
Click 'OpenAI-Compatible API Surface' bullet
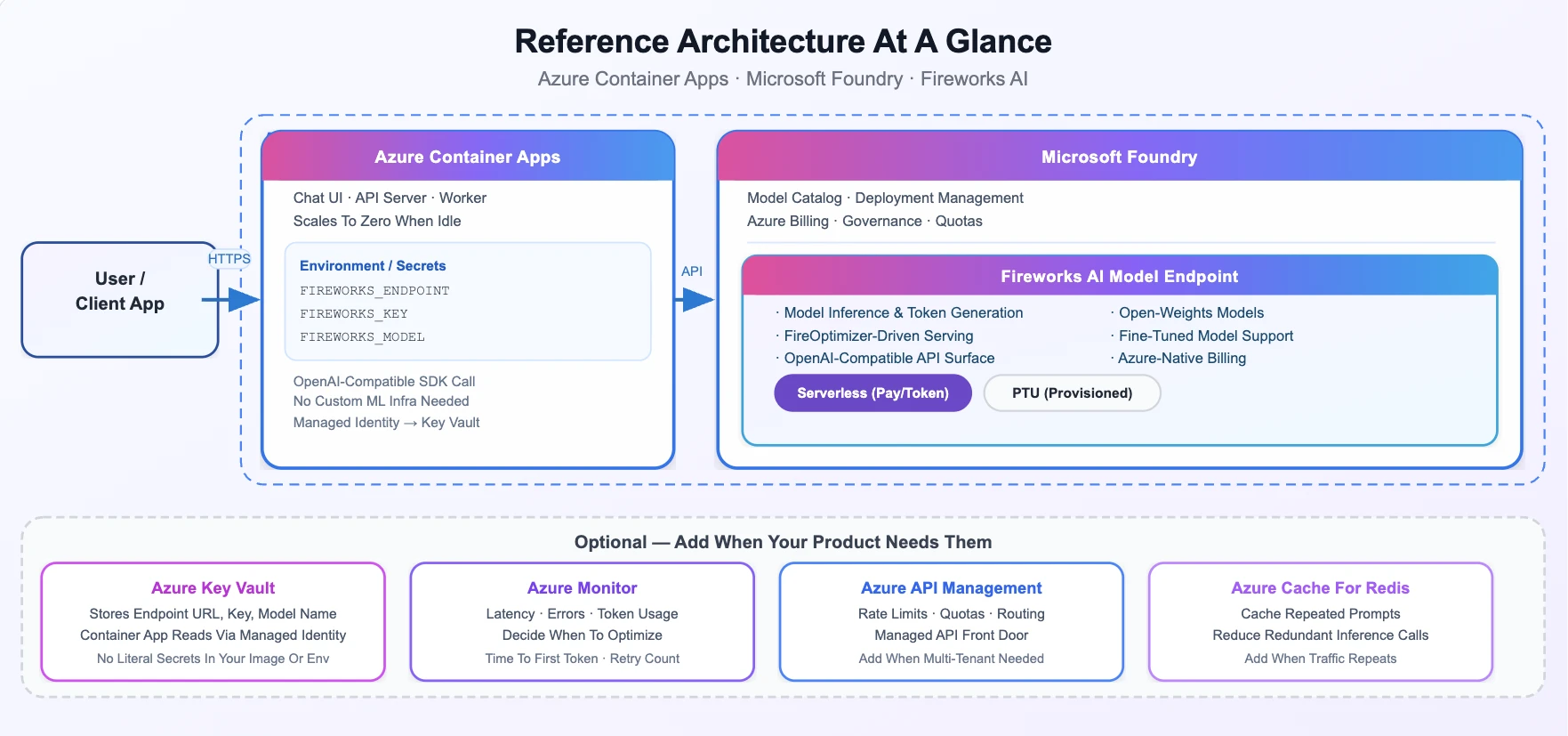[x=885, y=359]
